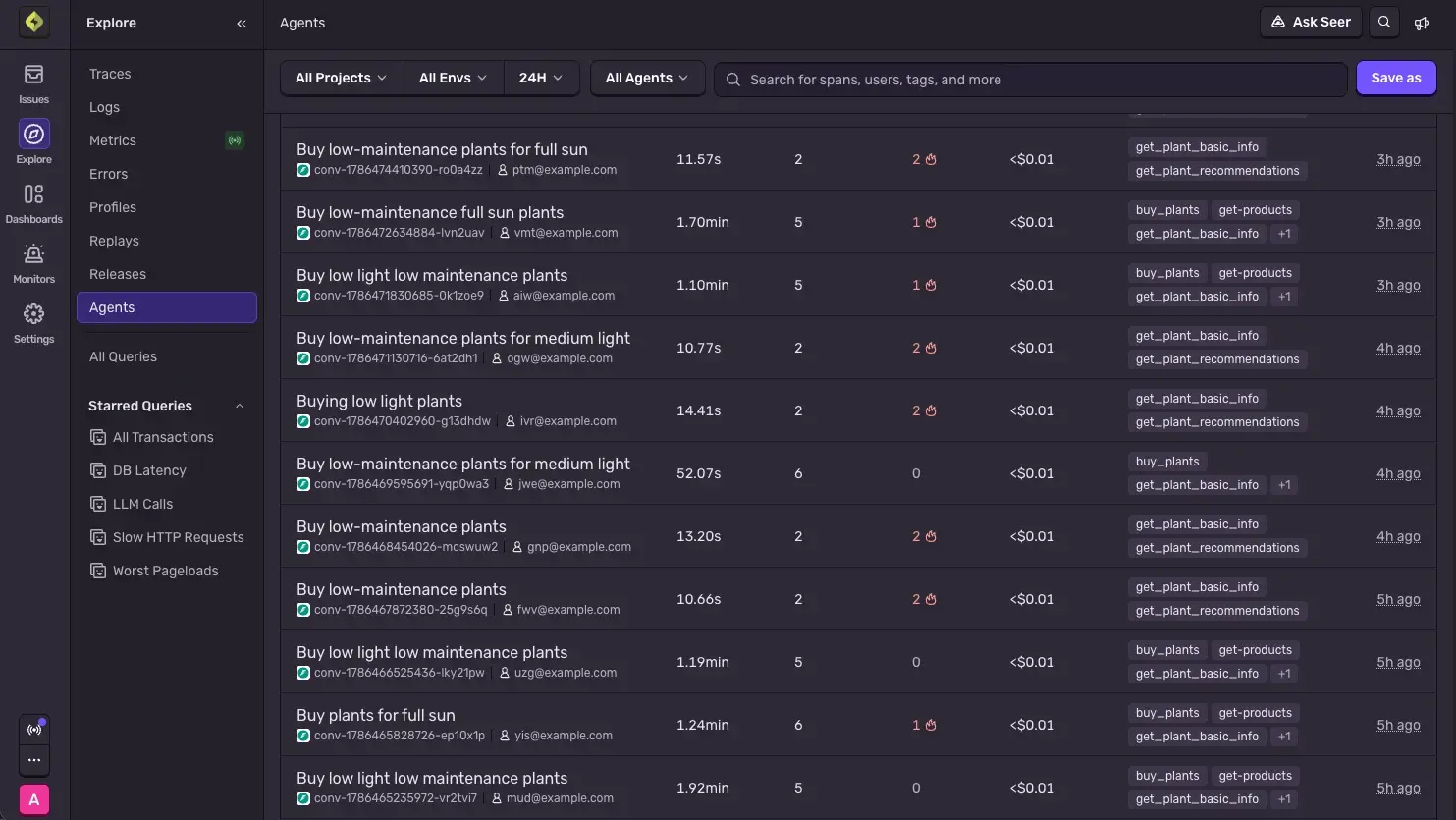The width and height of the screenshot is (1456, 820).
Task: Click the Ask Seer button
Action: (x=1311, y=22)
